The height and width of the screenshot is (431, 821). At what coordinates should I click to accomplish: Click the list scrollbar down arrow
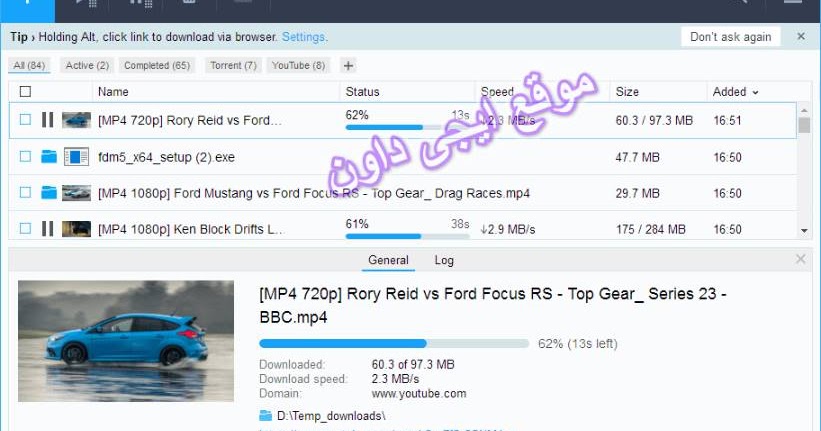(x=804, y=230)
